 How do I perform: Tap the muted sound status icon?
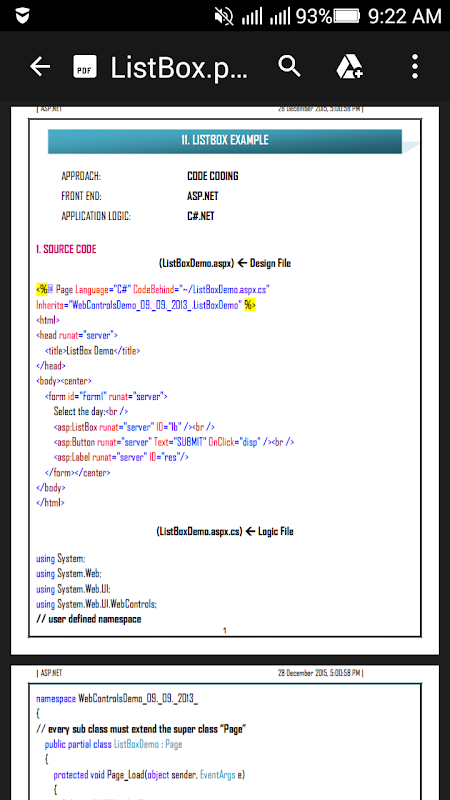223,17
